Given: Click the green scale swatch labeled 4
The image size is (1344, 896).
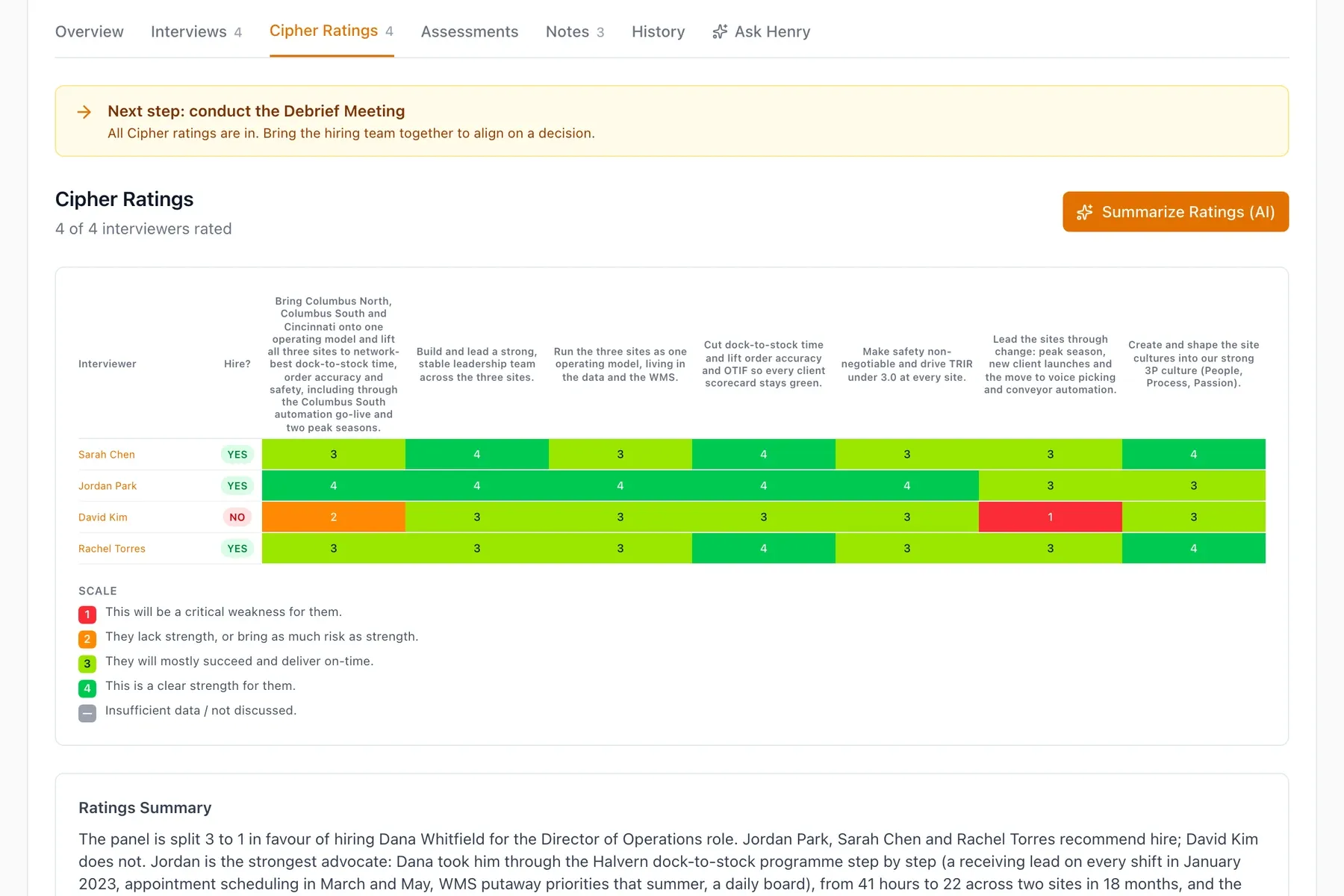Looking at the screenshot, I should pos(87,688).
